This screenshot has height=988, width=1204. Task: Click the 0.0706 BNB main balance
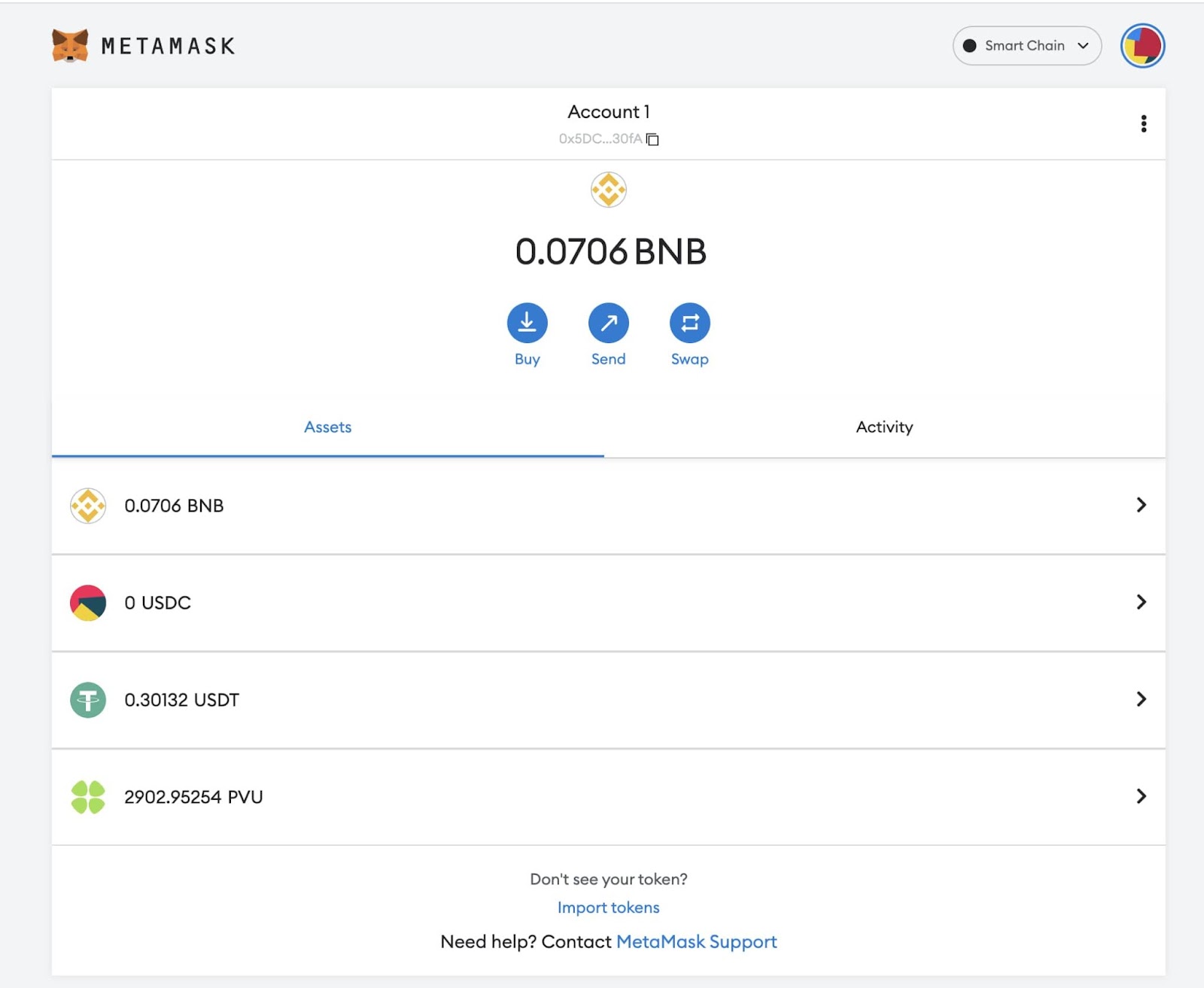click(x=610, y=251)
